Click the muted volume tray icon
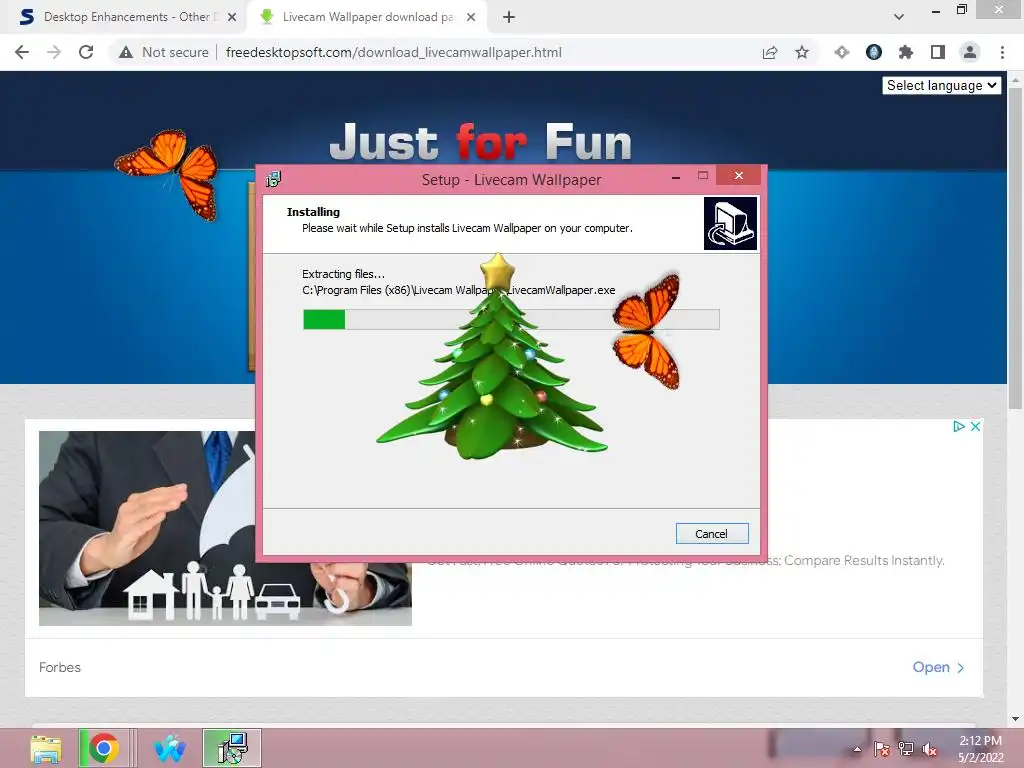Screen dimensions: 1024x768 tap(929, 749)
